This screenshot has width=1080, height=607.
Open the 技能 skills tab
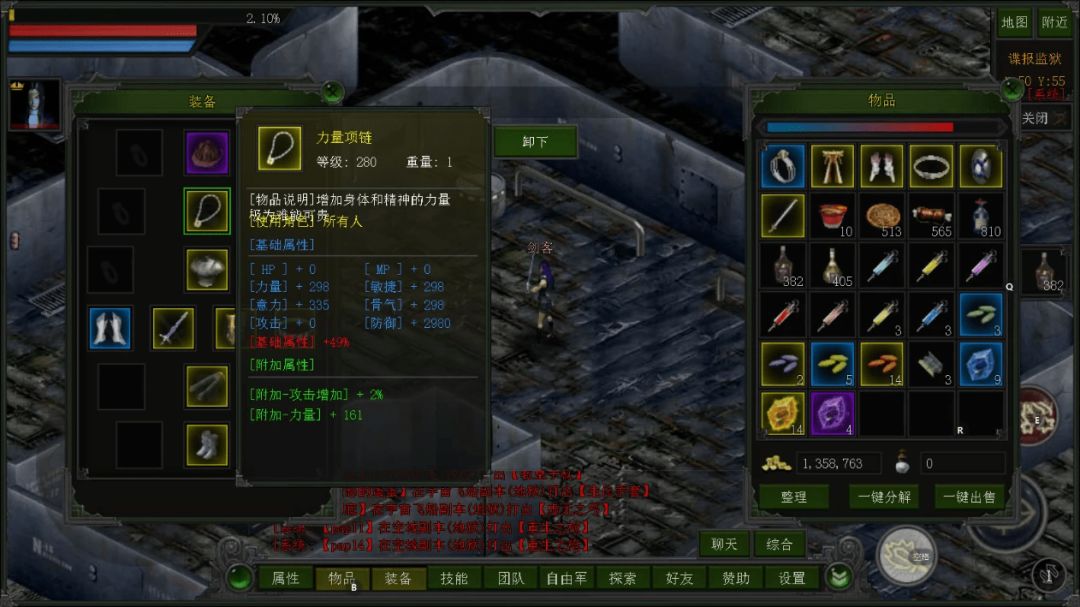coord(454,578)
